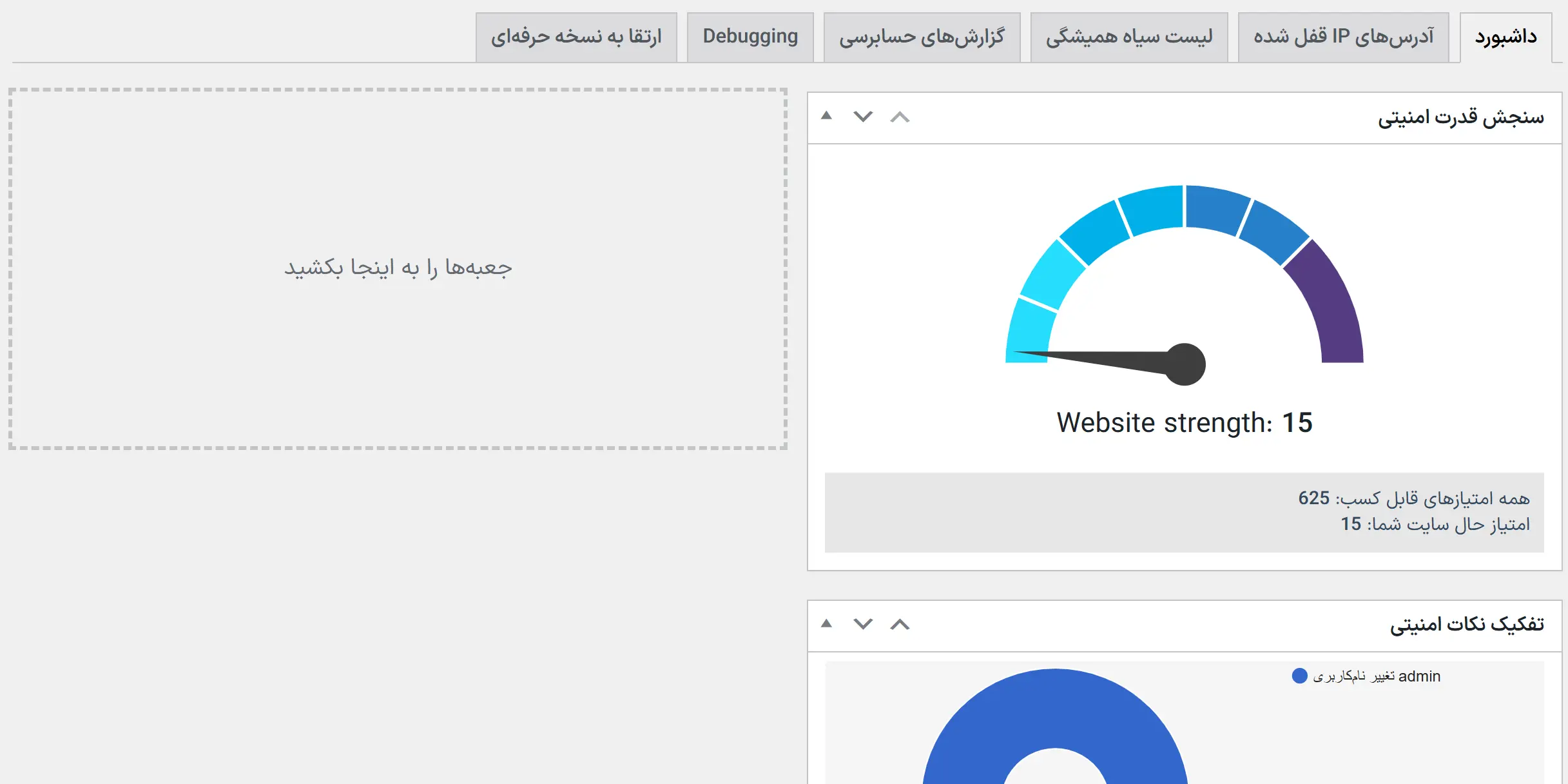Move security points breakdown box up
This screenshot has height=784, width=1568.
point(900,624)
